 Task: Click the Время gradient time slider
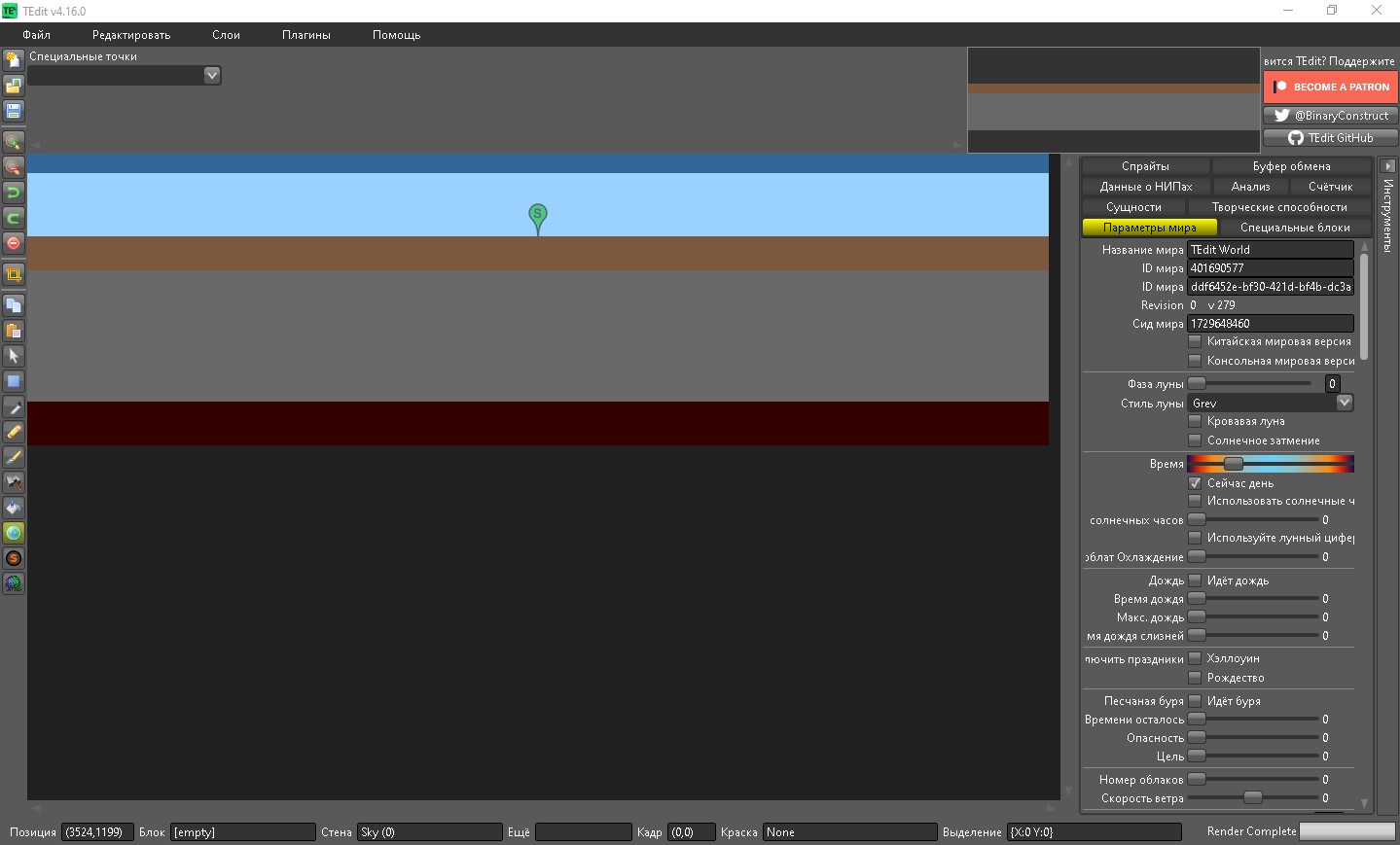click(x=1271, y=464)
